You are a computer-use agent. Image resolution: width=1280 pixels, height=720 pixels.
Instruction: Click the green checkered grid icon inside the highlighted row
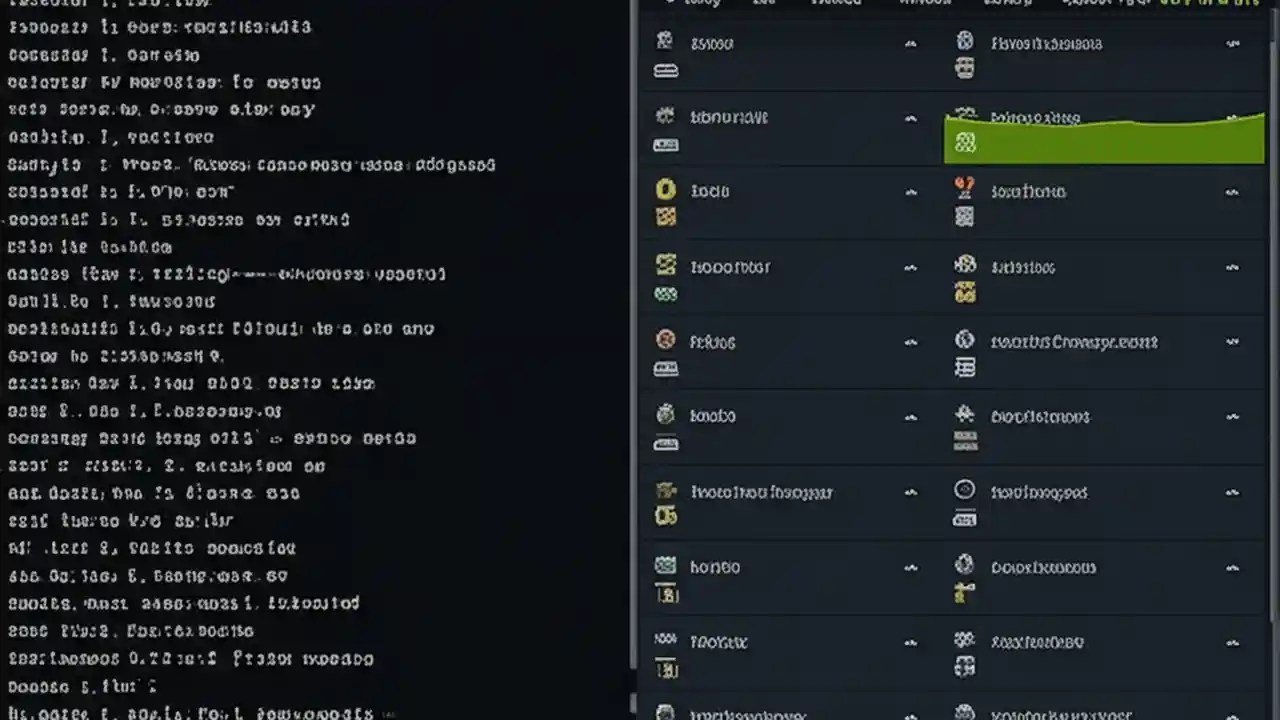click(965, 143)
